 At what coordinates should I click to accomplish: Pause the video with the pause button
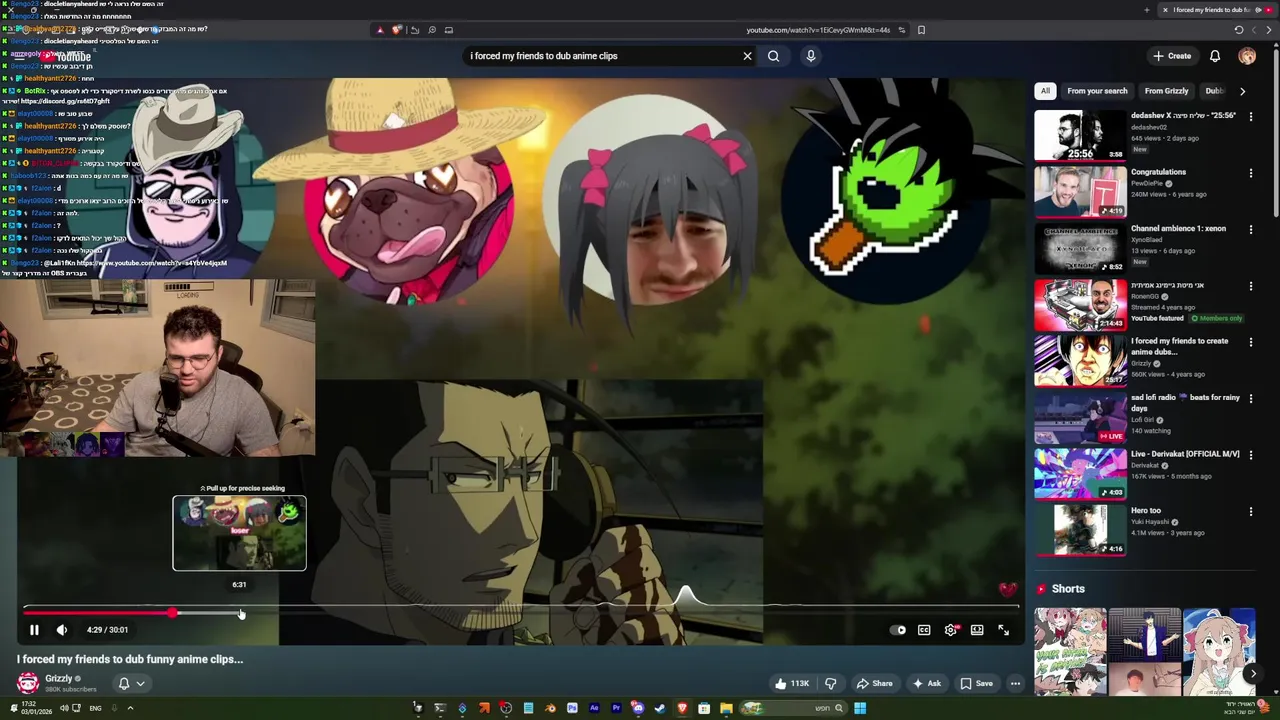click(x=34, y=630)
